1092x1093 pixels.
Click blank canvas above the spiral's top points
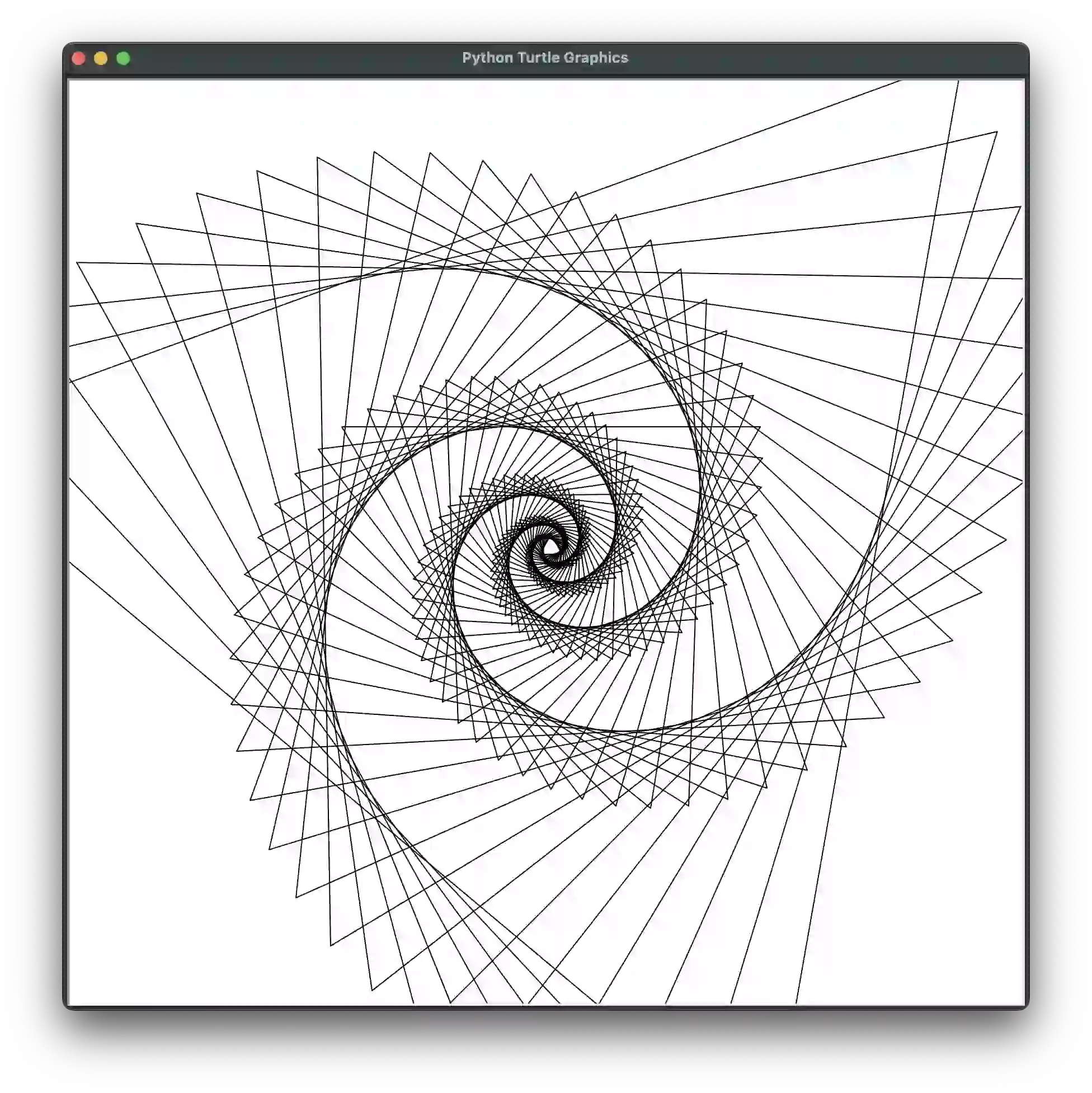453,113
